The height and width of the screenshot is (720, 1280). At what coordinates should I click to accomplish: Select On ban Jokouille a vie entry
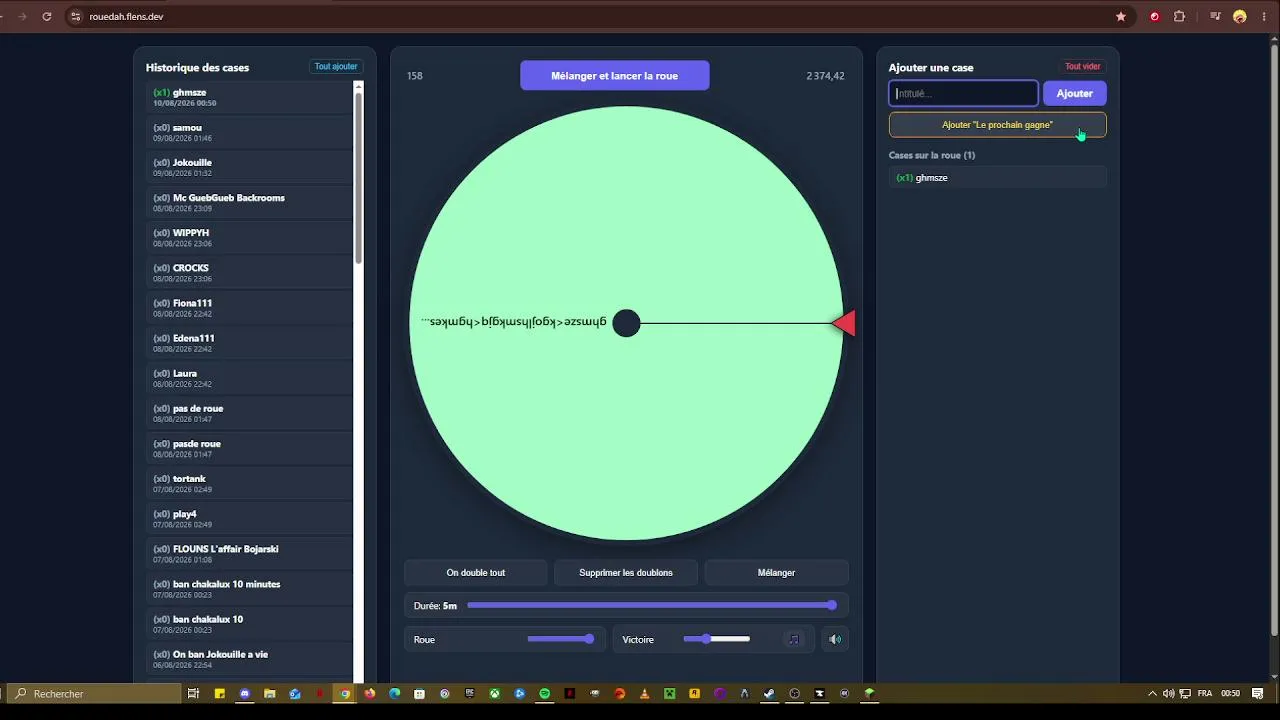pyautogui.click(x=249, y=659)
